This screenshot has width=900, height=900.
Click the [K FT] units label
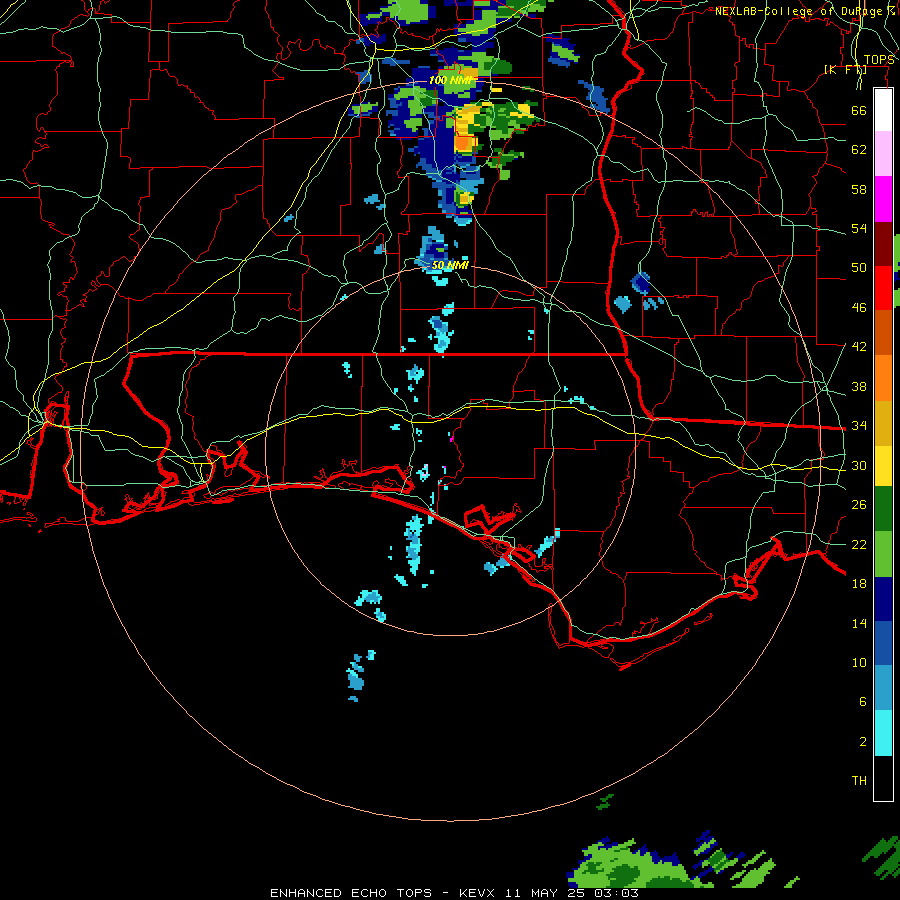845,69
